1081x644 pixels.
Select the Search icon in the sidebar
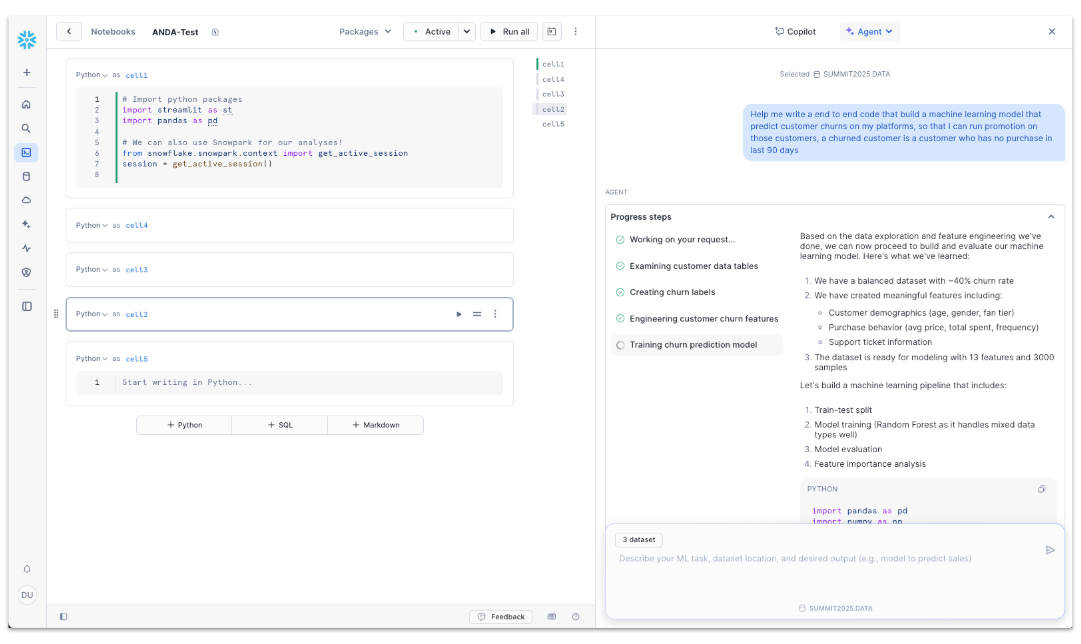point(26,128)
